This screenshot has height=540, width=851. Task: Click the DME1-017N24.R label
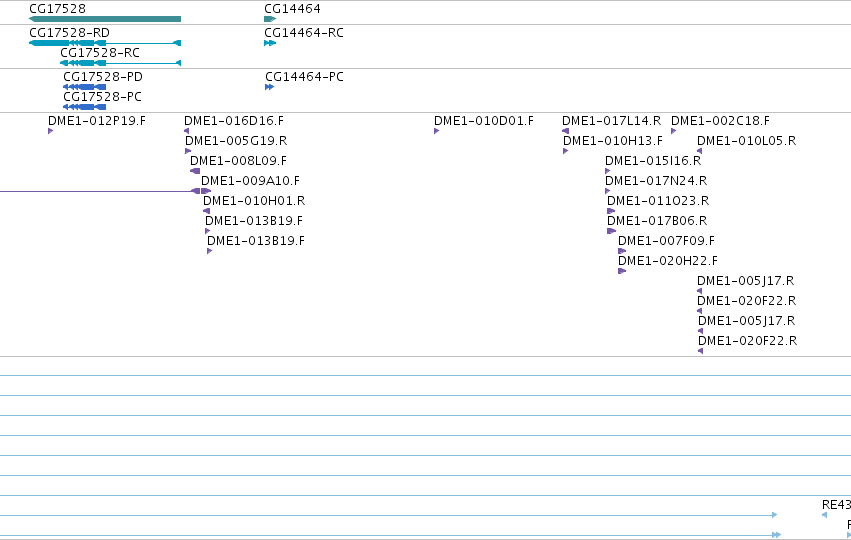point(656,181)
